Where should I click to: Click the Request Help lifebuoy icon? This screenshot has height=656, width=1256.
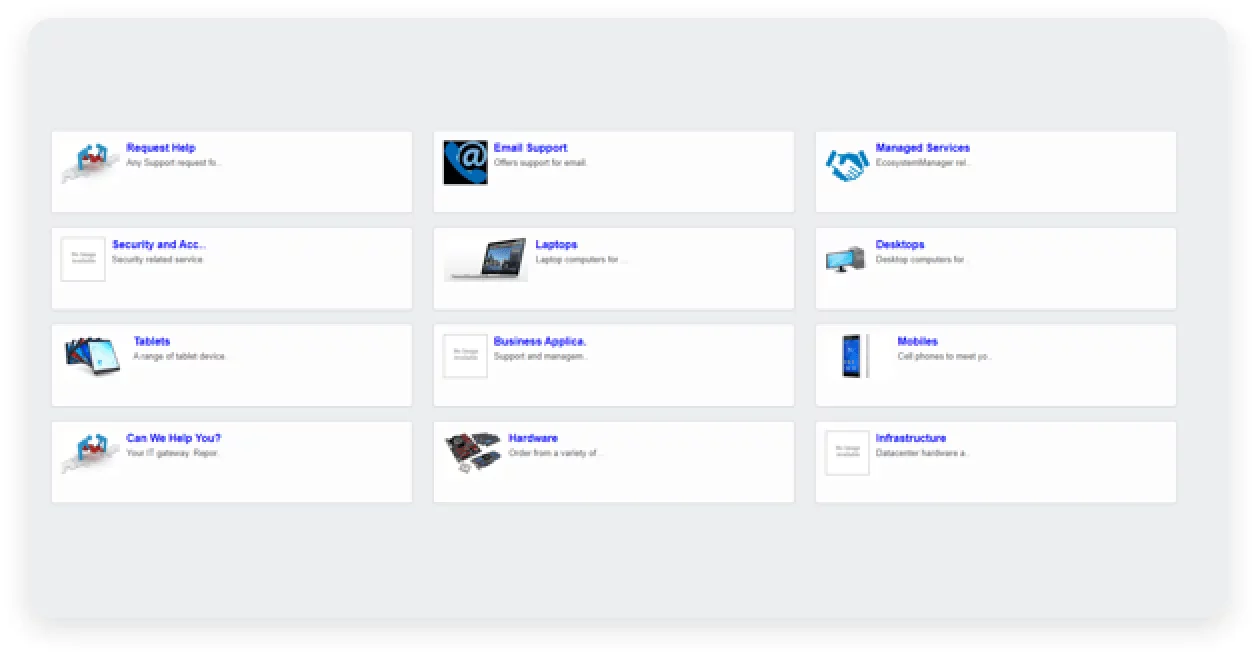coord(90,162)
